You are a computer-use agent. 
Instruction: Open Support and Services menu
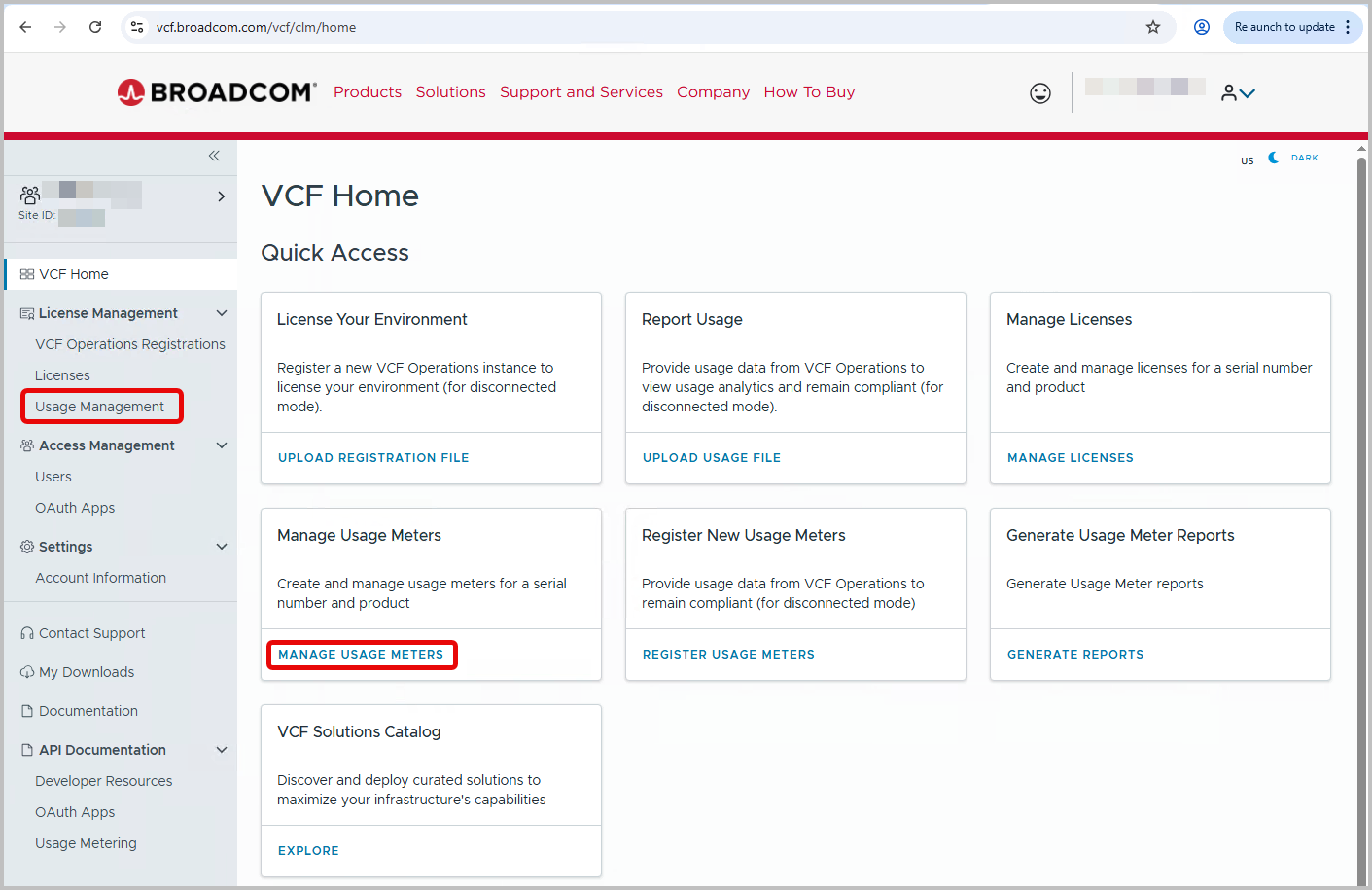[x=581, y=92]
